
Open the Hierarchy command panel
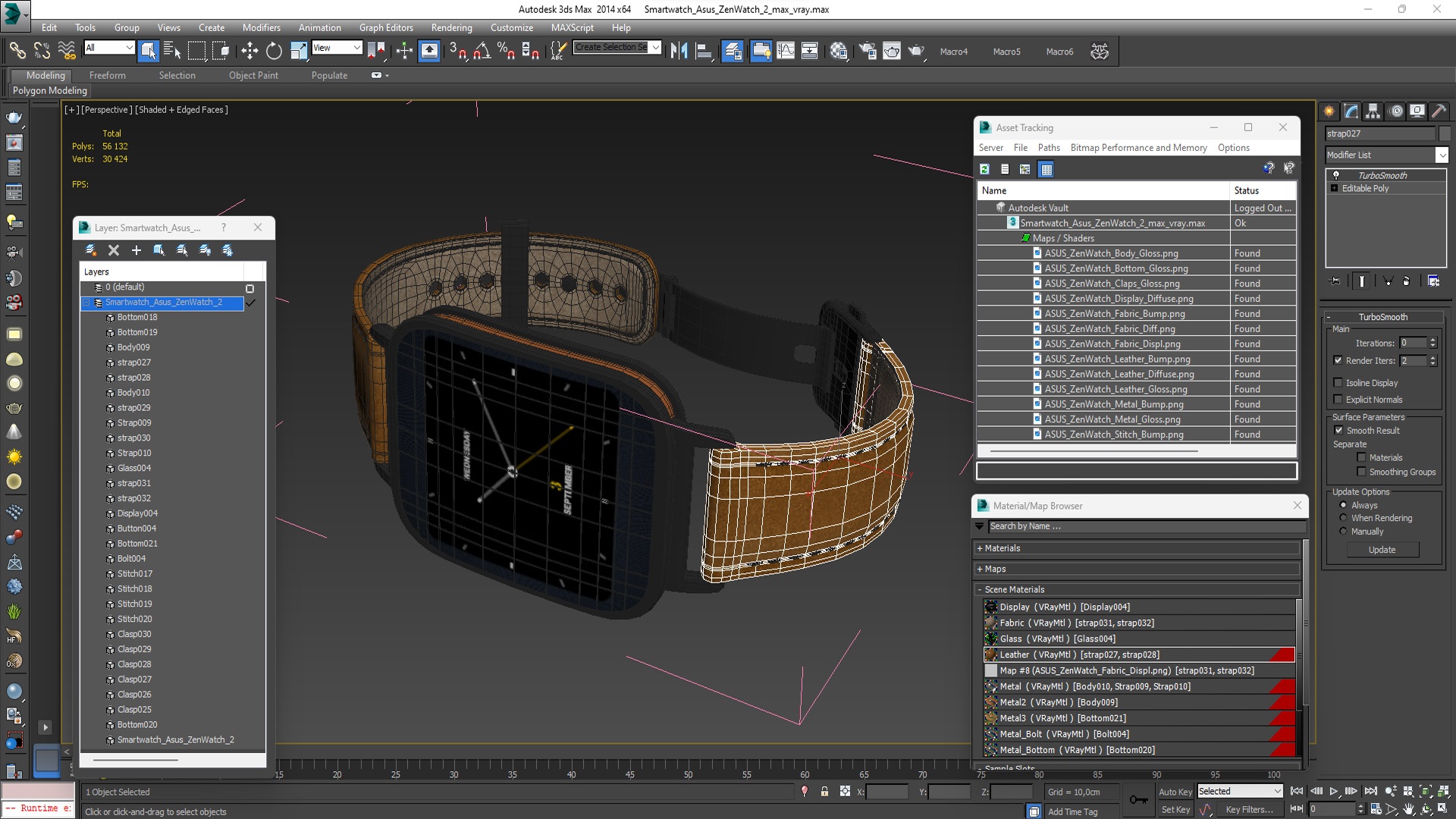[x=1373, y=111]
